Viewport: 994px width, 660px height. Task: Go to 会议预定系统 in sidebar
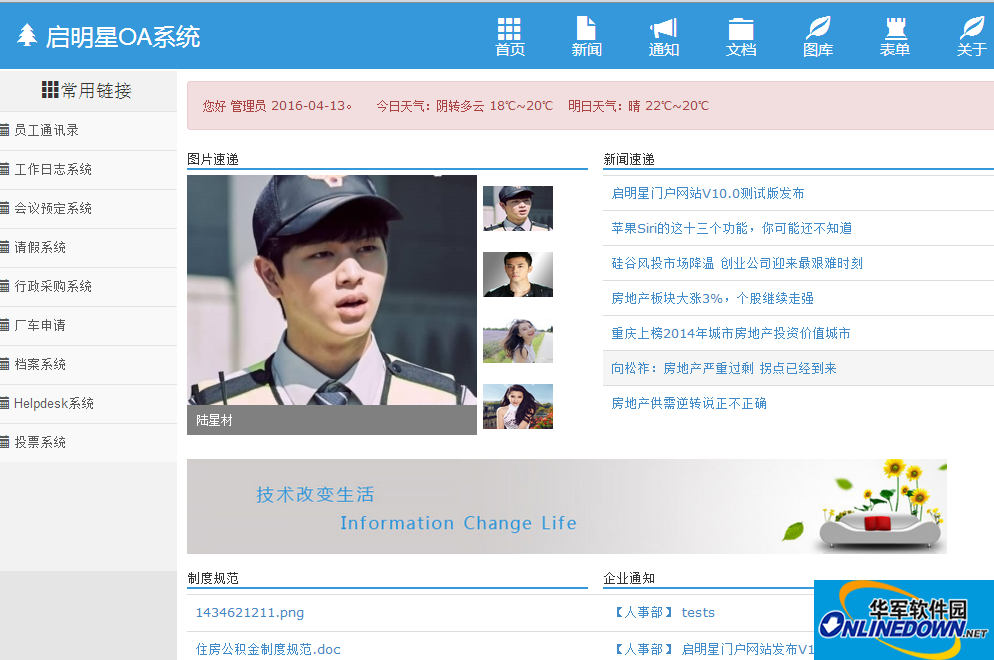tap(53, 208)
